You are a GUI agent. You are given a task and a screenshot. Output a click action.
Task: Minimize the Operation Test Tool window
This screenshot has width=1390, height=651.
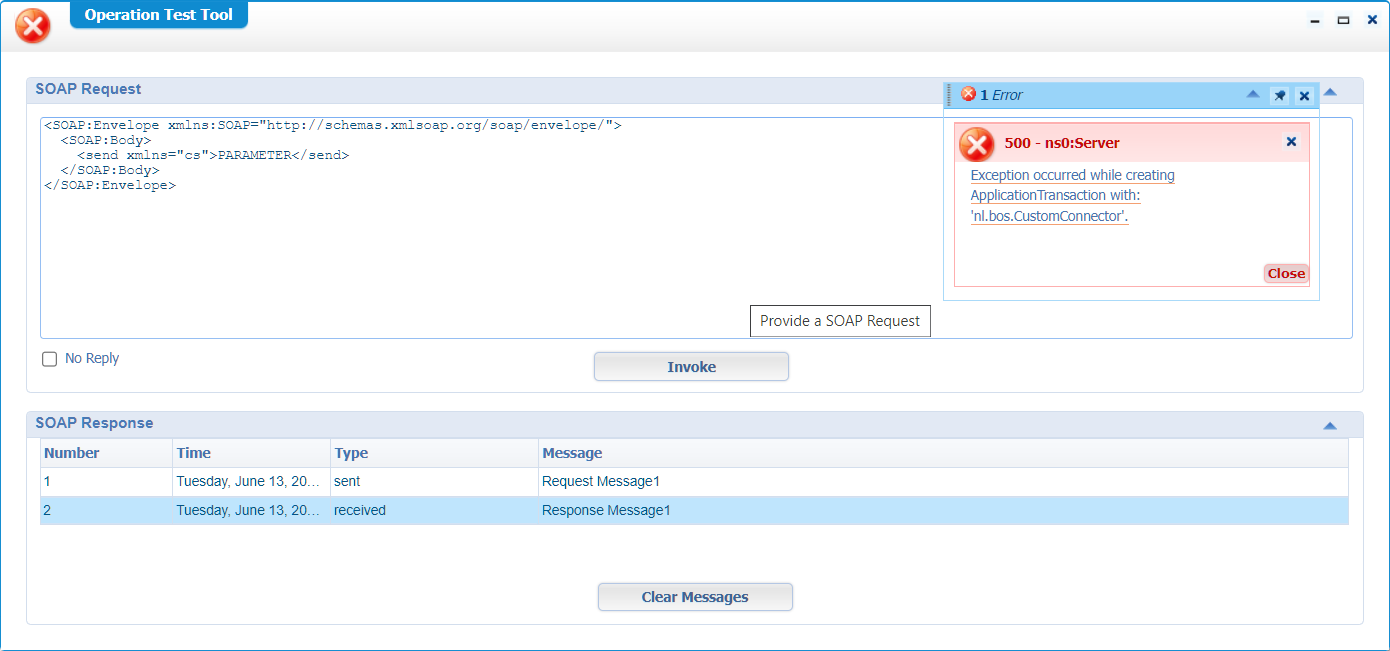[1316, 20]
